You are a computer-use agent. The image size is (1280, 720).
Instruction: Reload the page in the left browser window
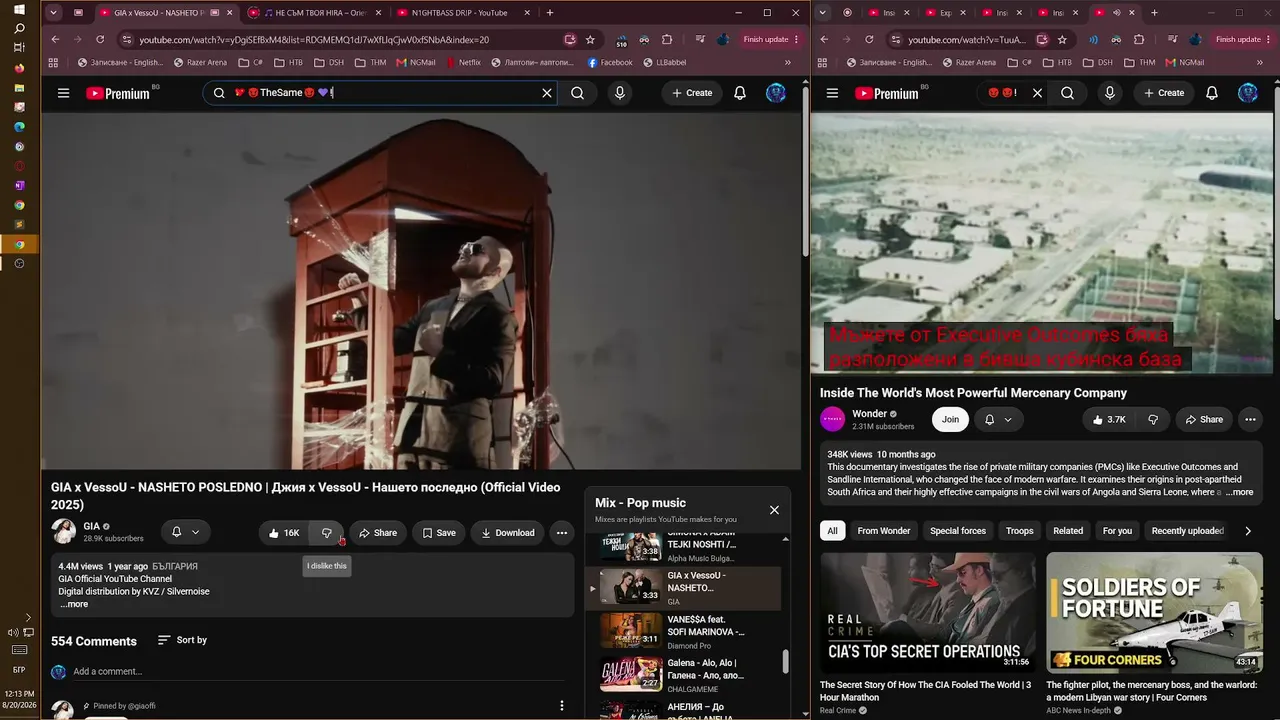[100, 40]
